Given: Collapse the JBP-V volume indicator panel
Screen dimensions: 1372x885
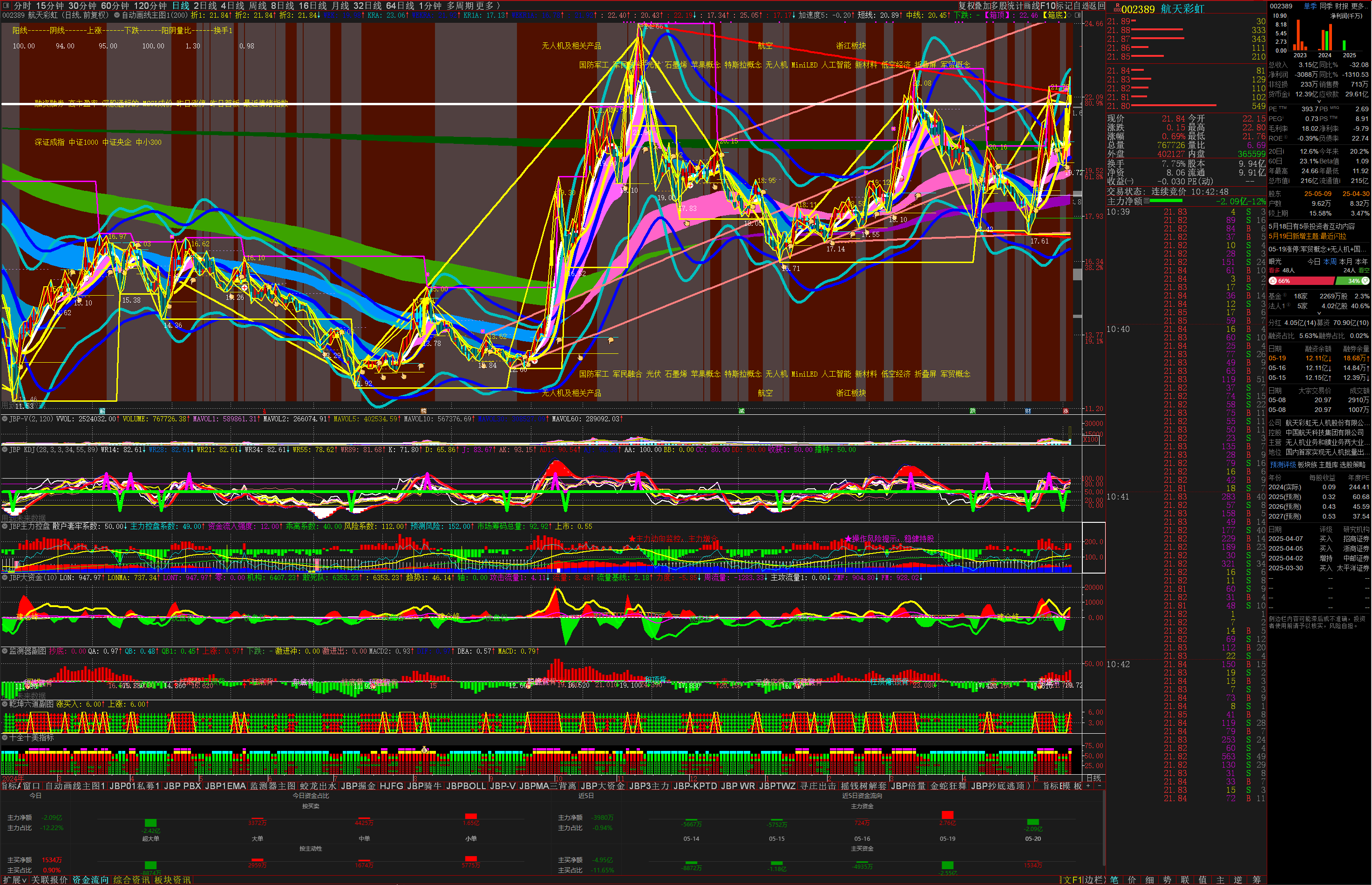Looking at the screenshot, I should click(5, 419).
